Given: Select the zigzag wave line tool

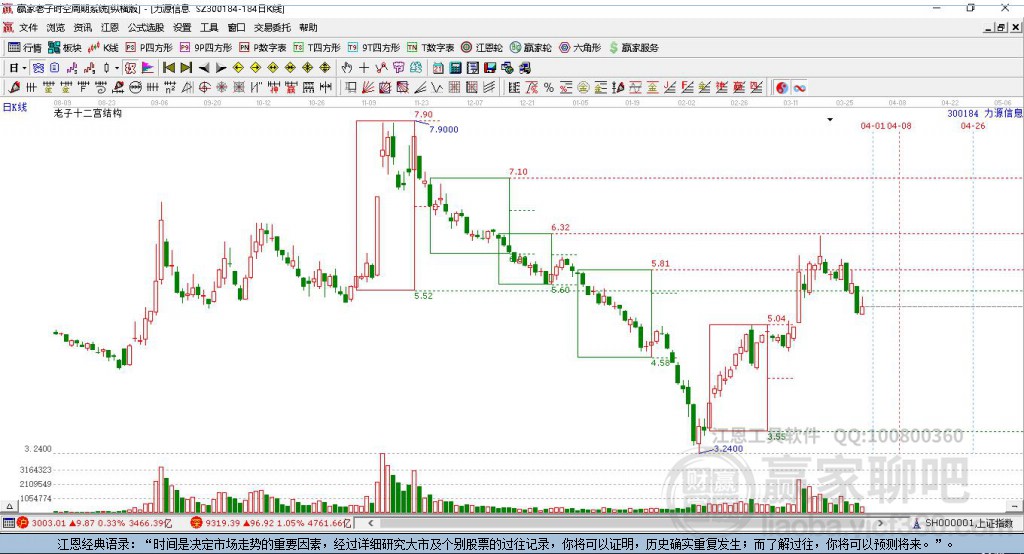Looking at the screenshot, I should coord(436,88).
